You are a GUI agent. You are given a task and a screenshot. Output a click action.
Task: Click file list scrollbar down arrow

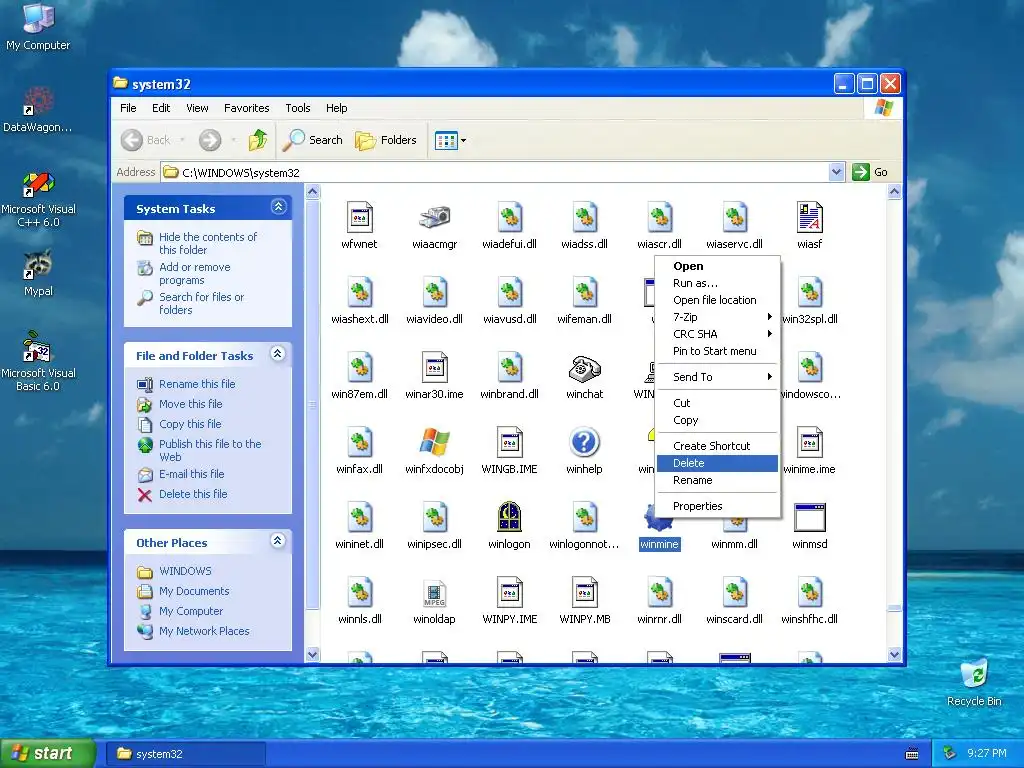point(894,654)
